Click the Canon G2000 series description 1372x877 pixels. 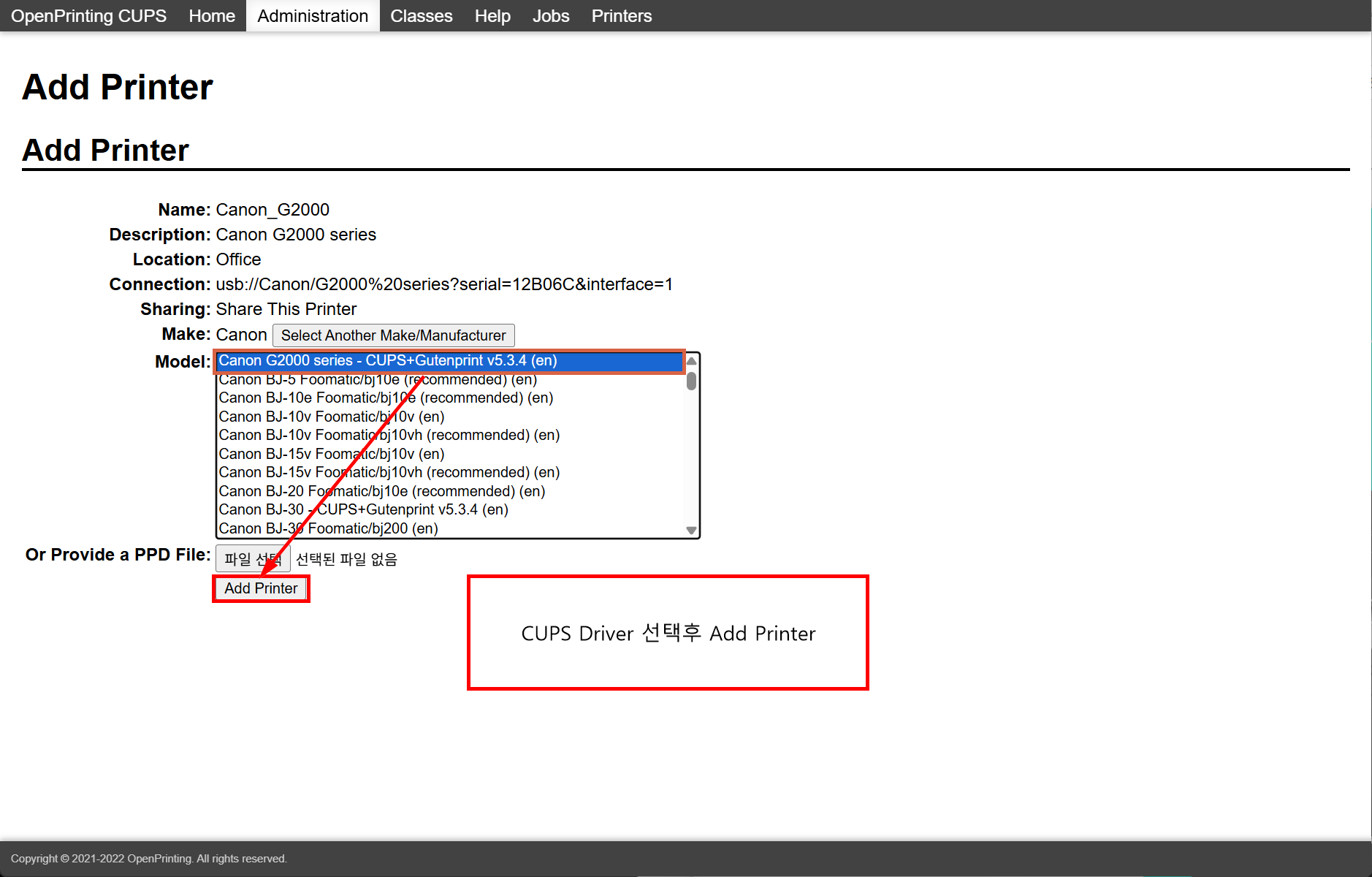coord(296,235)
